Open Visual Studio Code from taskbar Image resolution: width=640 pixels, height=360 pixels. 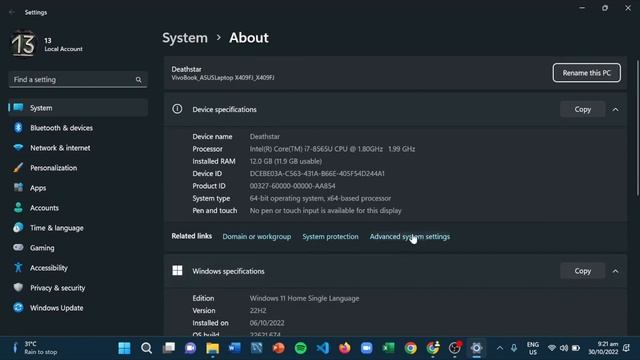322,348
